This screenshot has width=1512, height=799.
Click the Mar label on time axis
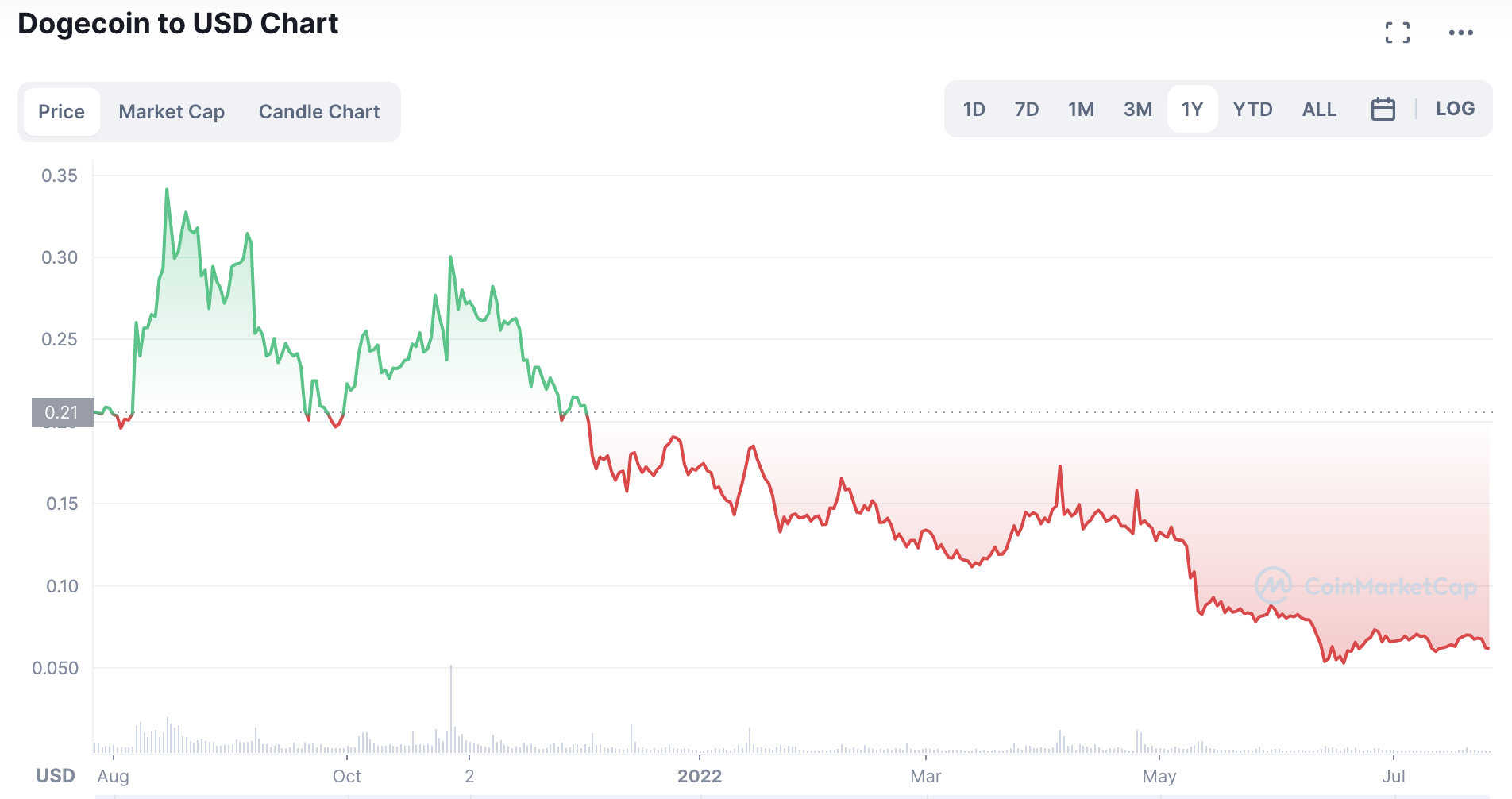pos(926,776)
